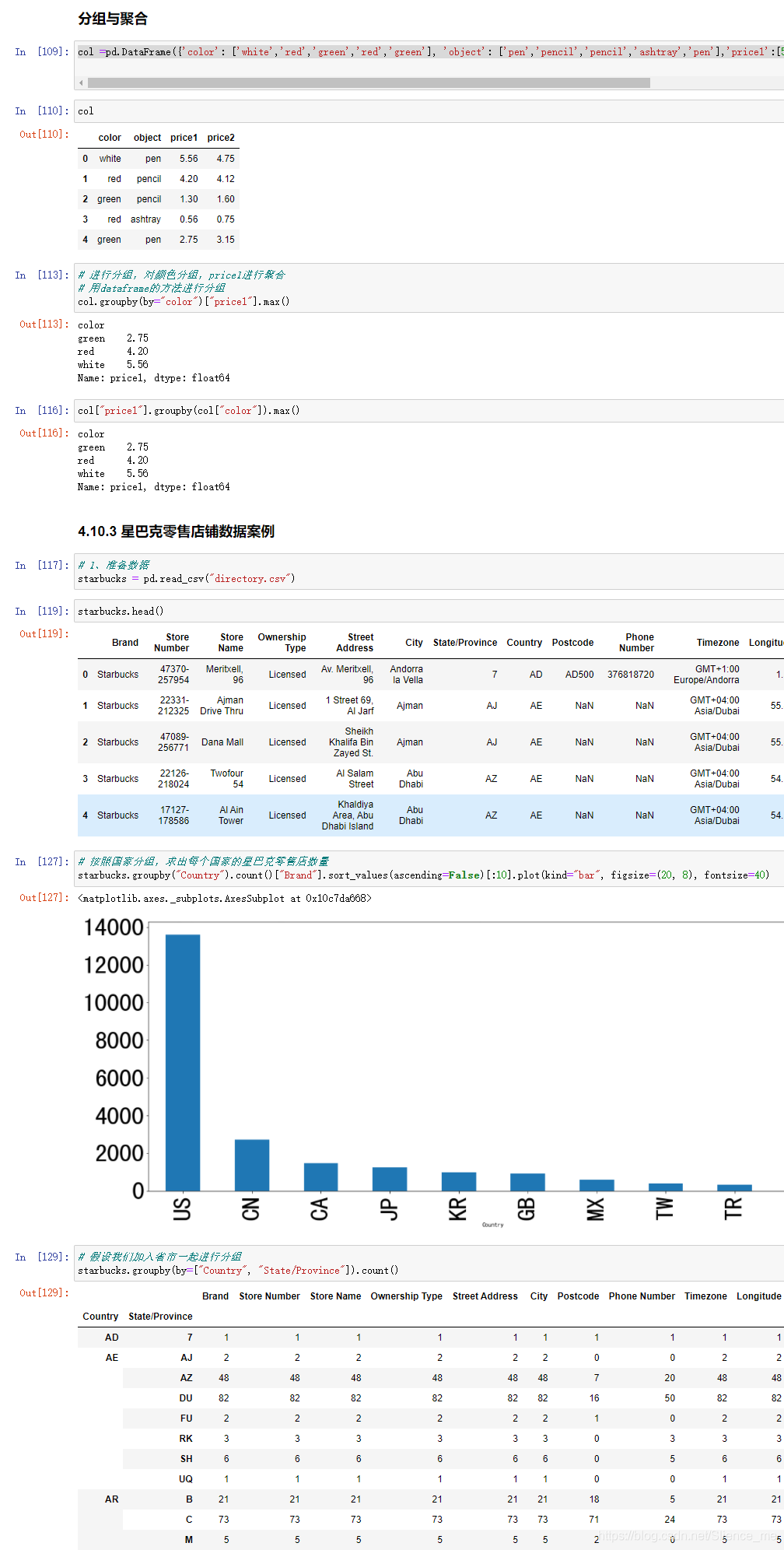Screen dimensions: 784x1550
Task: Click the KR bar in the chart
Action: [459, 1182]
